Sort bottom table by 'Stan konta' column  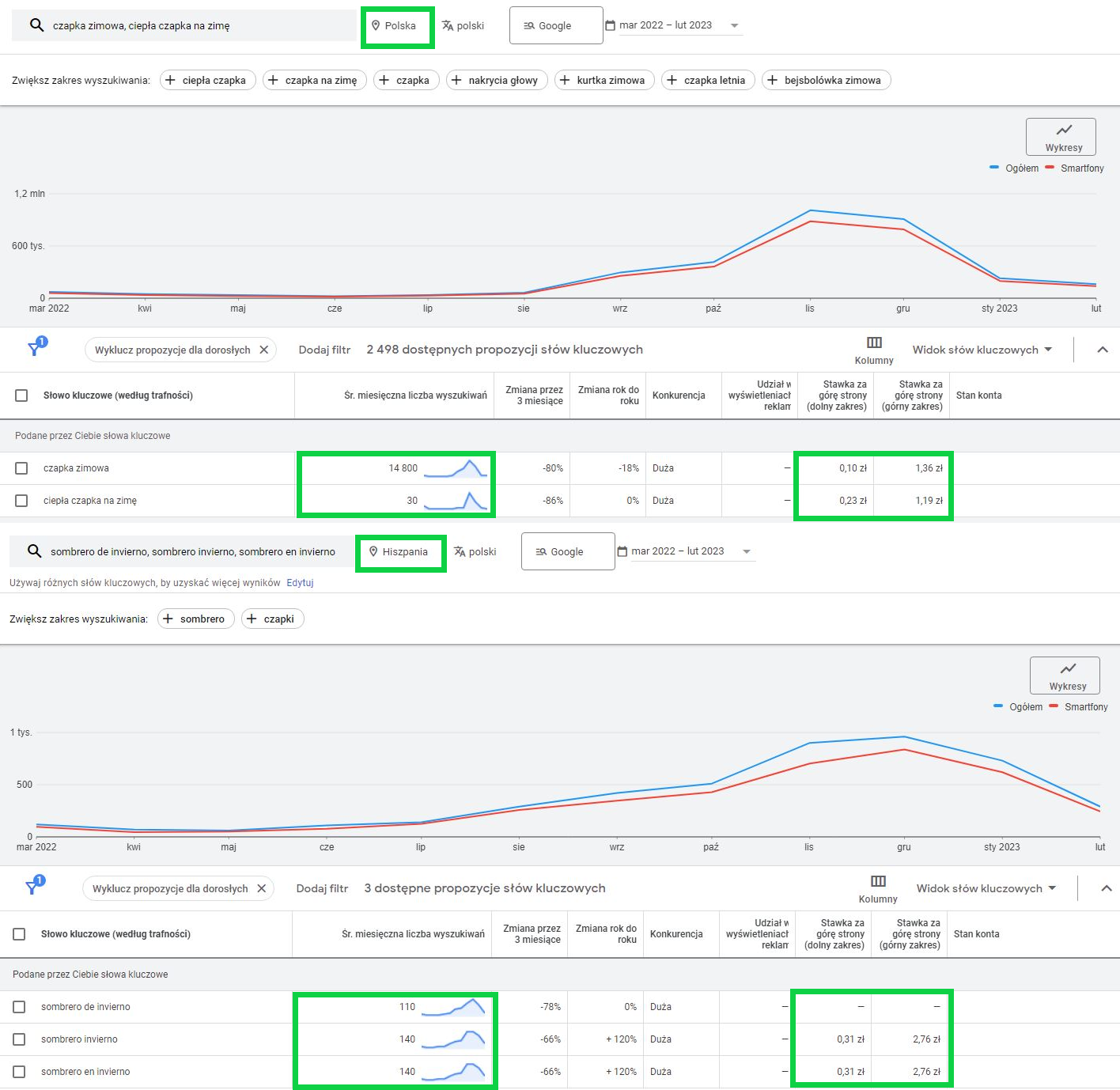click(x=976, y=934)
